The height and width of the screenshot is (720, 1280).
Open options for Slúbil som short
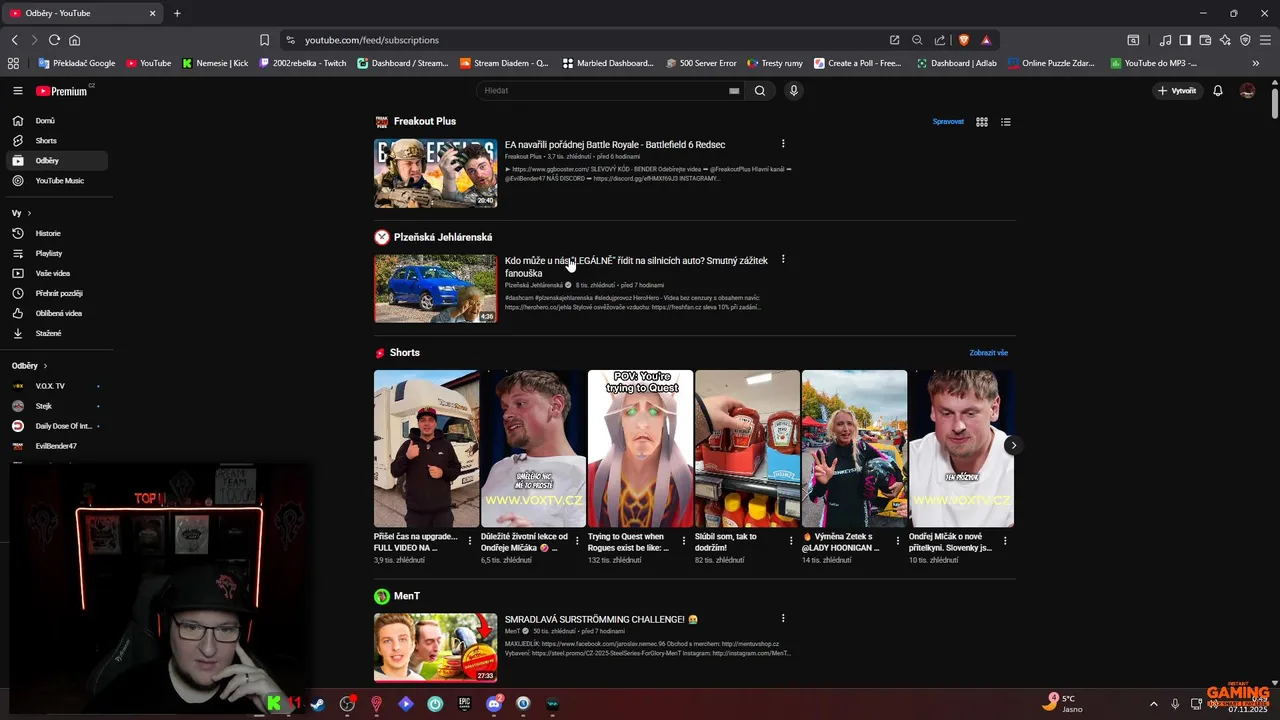791,541
